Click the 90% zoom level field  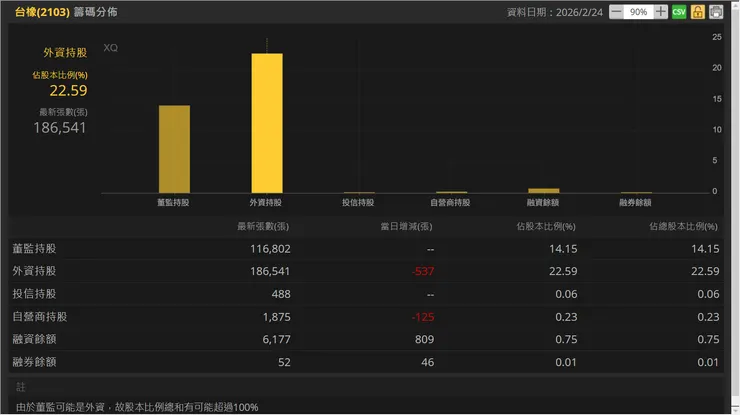638,12
